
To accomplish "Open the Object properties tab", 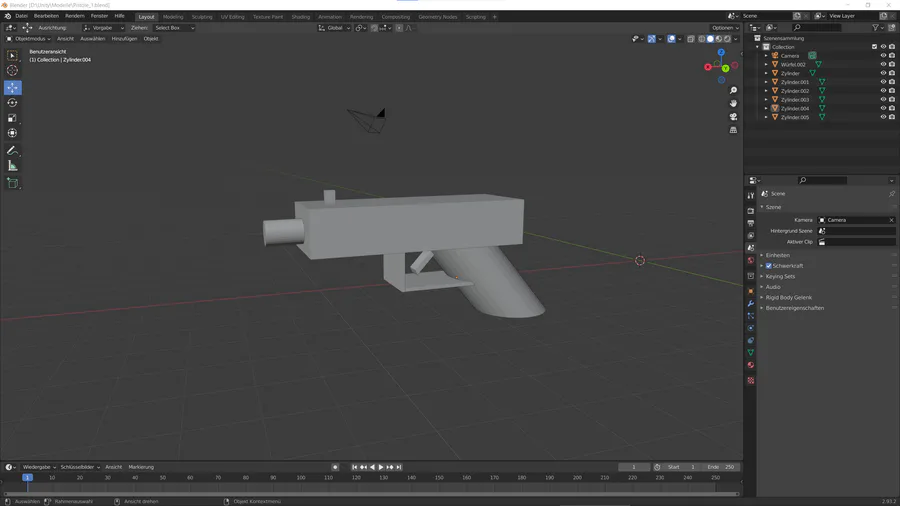I will coord(751,291).
